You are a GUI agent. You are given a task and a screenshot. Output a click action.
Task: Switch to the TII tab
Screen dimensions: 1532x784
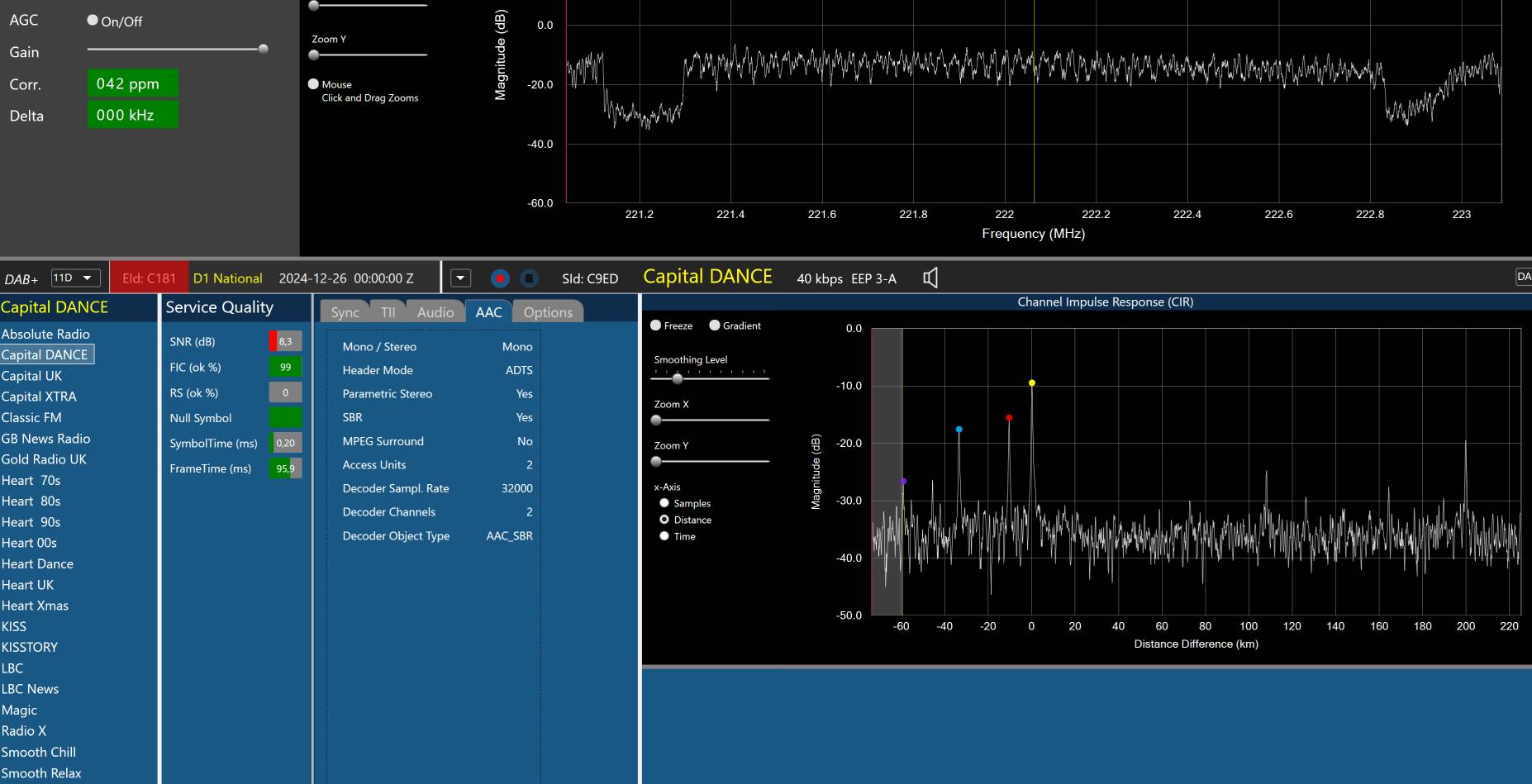[388, 312]
